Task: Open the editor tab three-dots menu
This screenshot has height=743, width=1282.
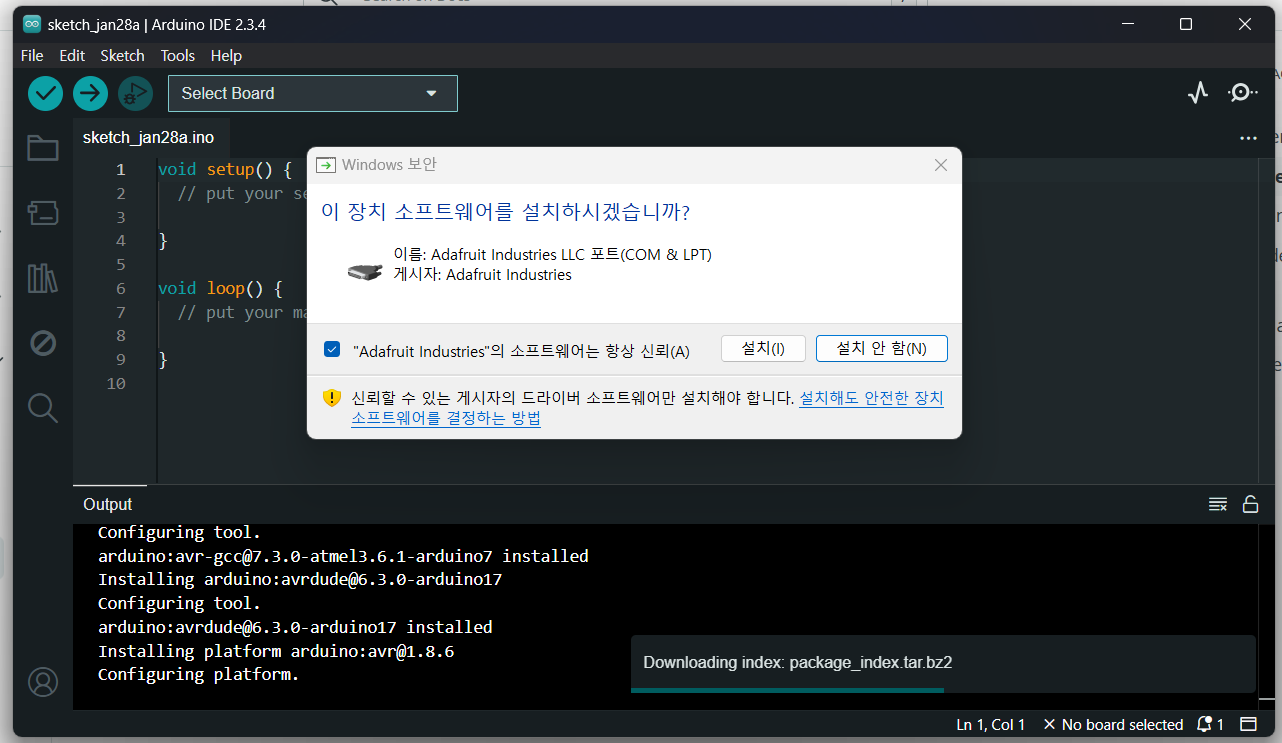Action: (1248, 138)
